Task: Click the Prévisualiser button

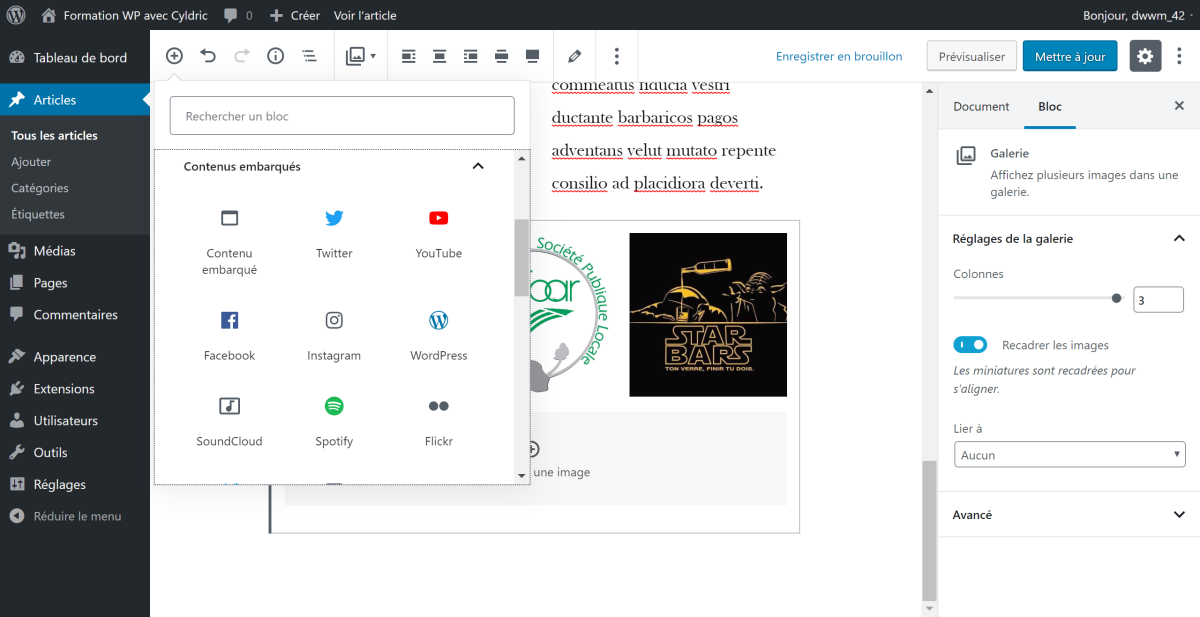Action: 972,56
